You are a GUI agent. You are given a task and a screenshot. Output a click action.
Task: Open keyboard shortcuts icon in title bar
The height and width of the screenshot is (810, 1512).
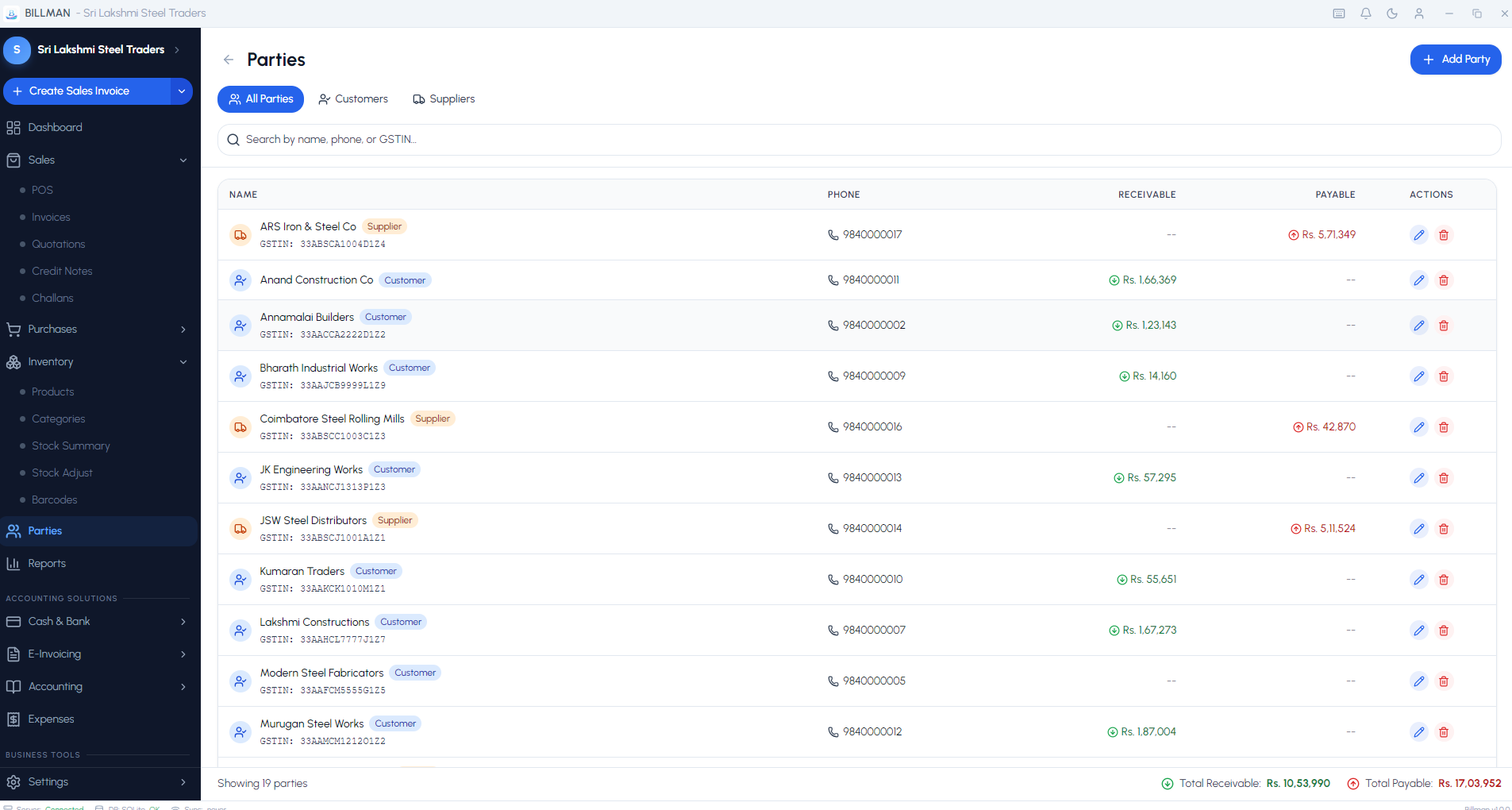(x=1339, y=13)
